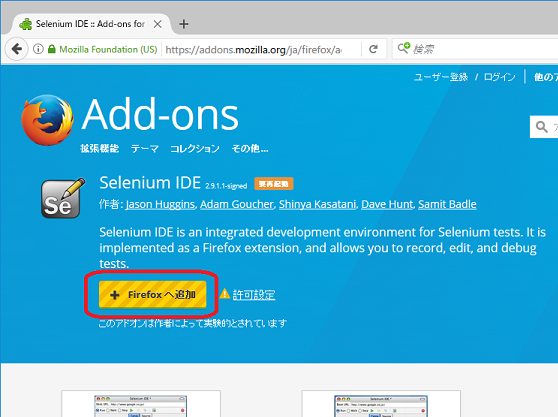
Task: Click the add-on search magnifier icon
Action: [542, 127]
